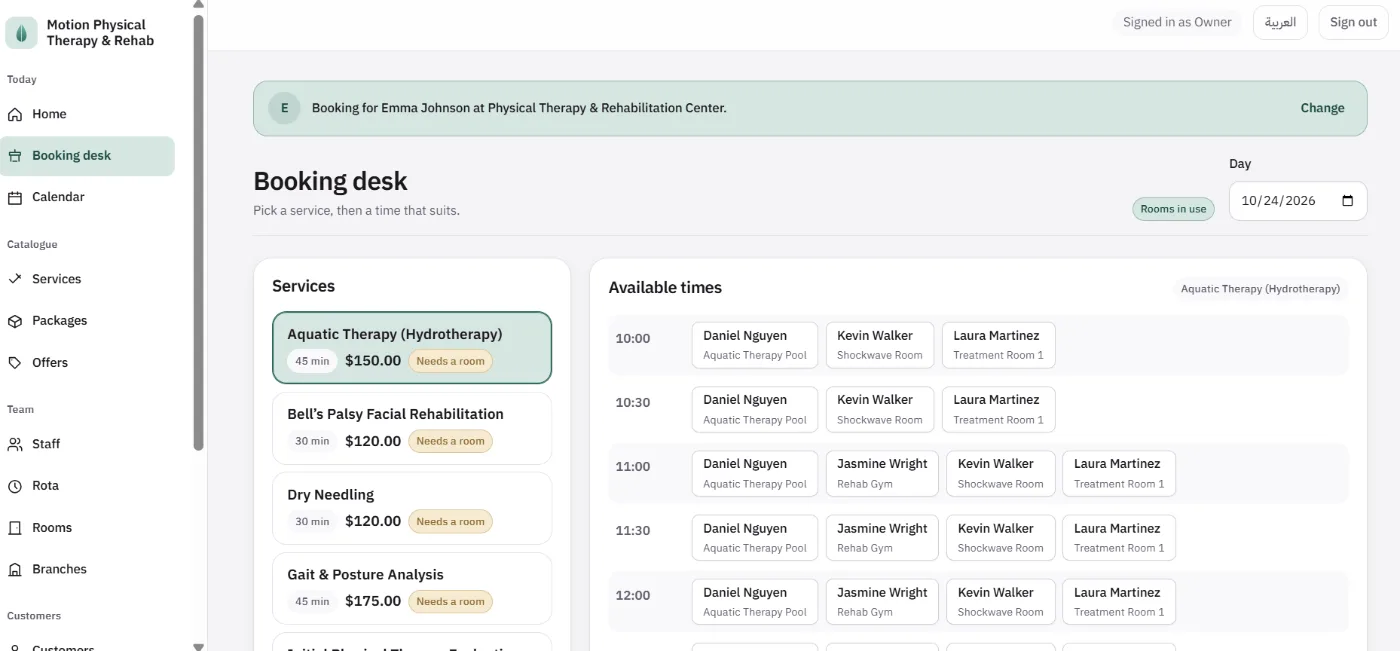Click the Services wand icon in sidebar
The image size is (1400, 651).
[15, 280]
